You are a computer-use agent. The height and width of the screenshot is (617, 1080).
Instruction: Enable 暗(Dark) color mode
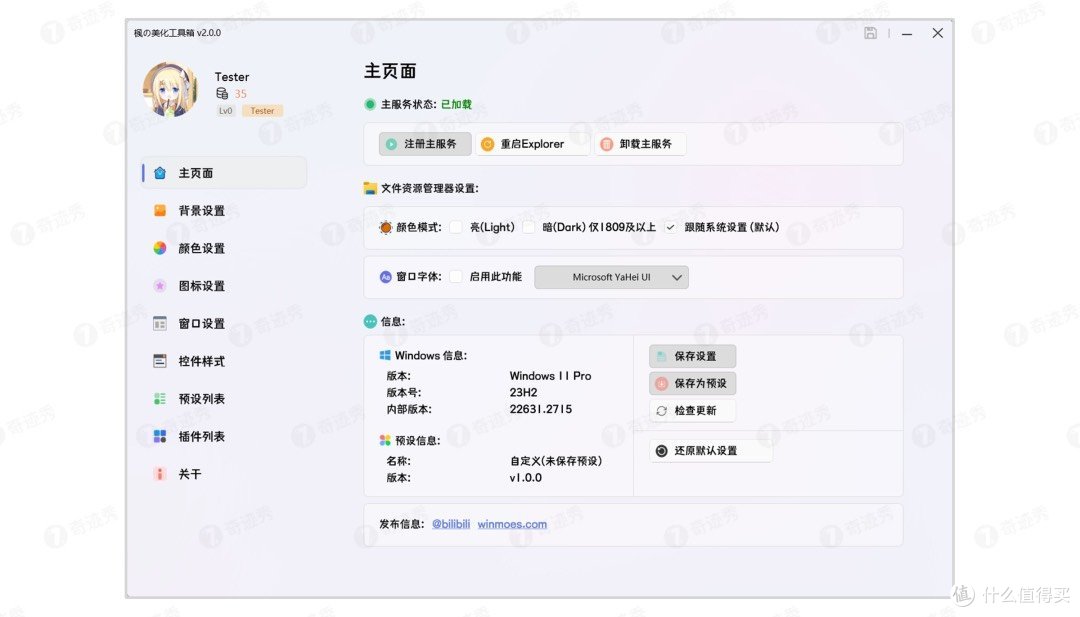point(530,227)
